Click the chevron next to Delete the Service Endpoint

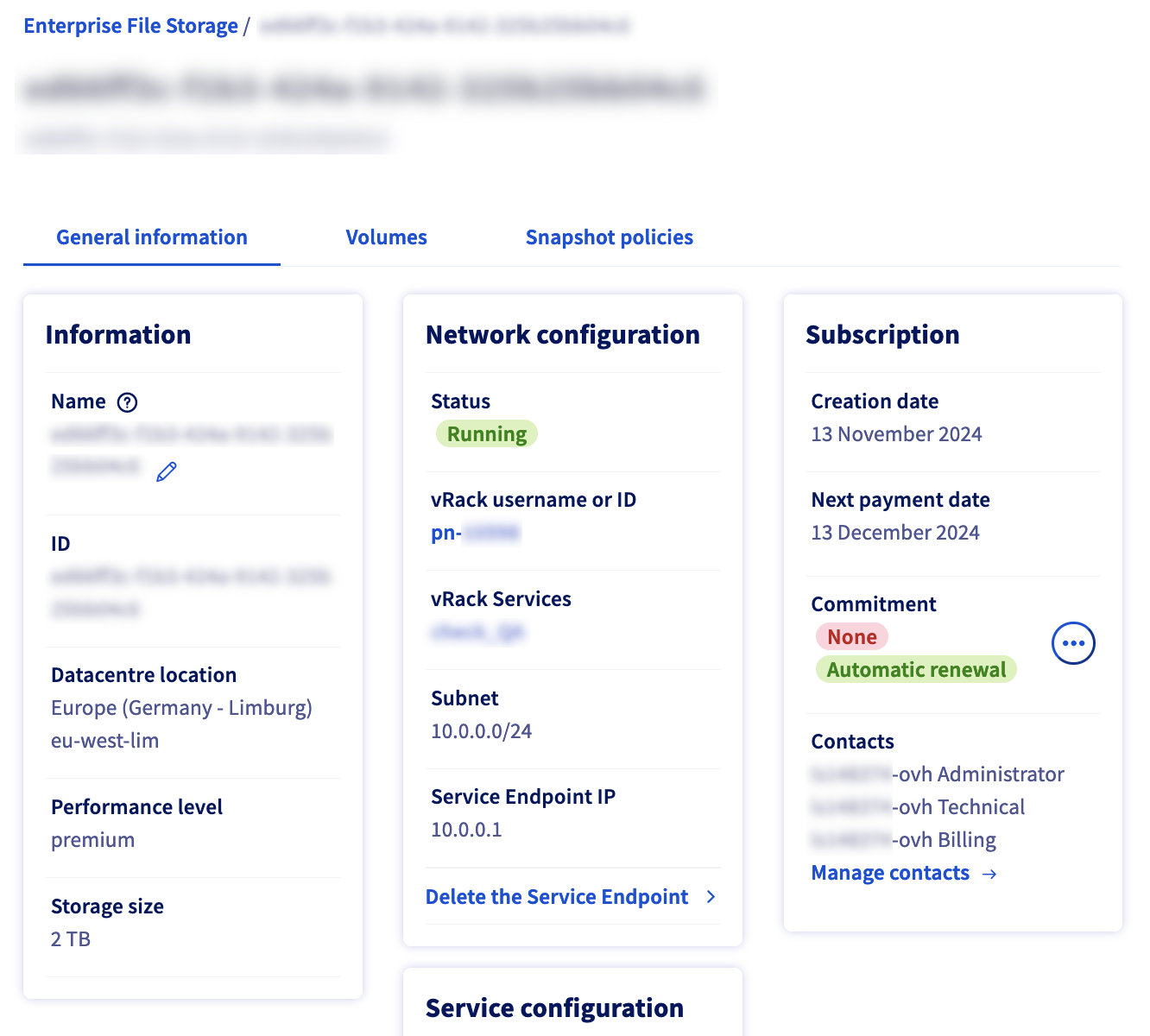[710, 897]
